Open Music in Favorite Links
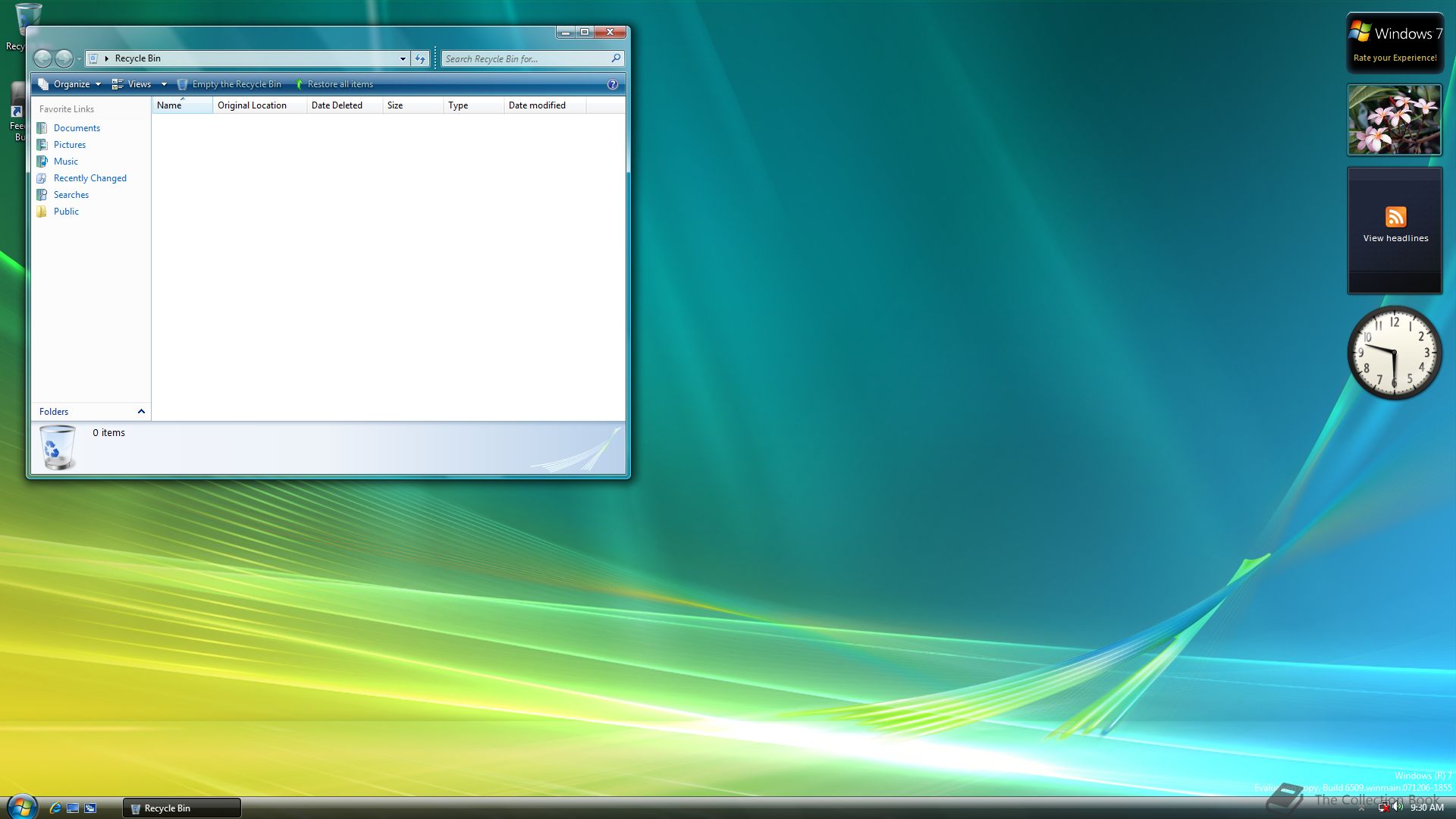1456x819 pixels. pos(66,162)
